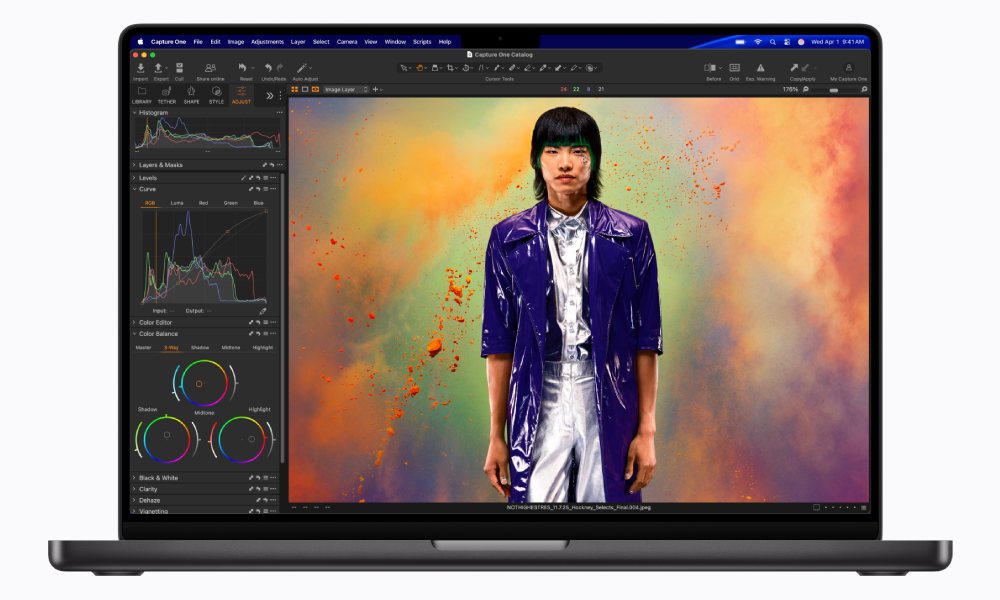Toggle the Exposure Warning
Image resolution: width=1000 pixels, height=600 pixels.
(x=760, y=68)
